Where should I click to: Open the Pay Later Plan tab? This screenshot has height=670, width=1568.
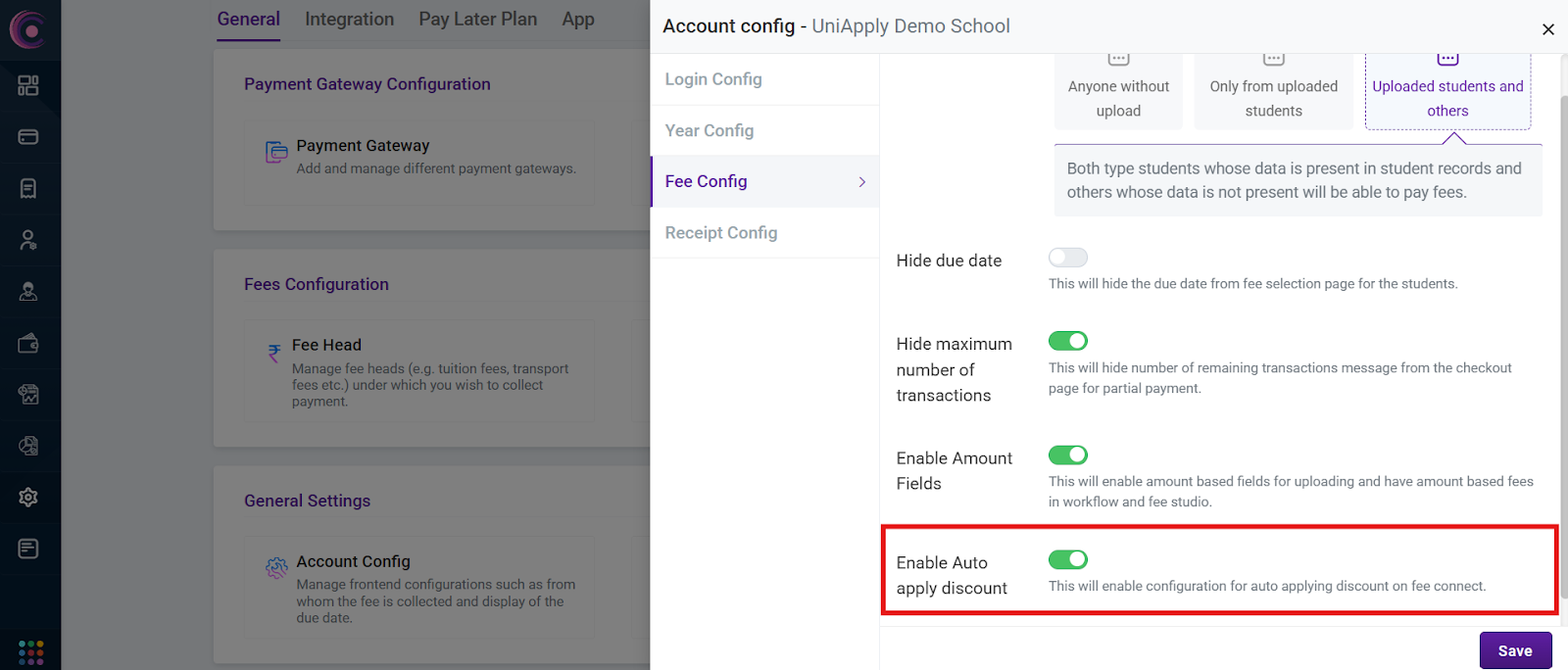point(477,20)
